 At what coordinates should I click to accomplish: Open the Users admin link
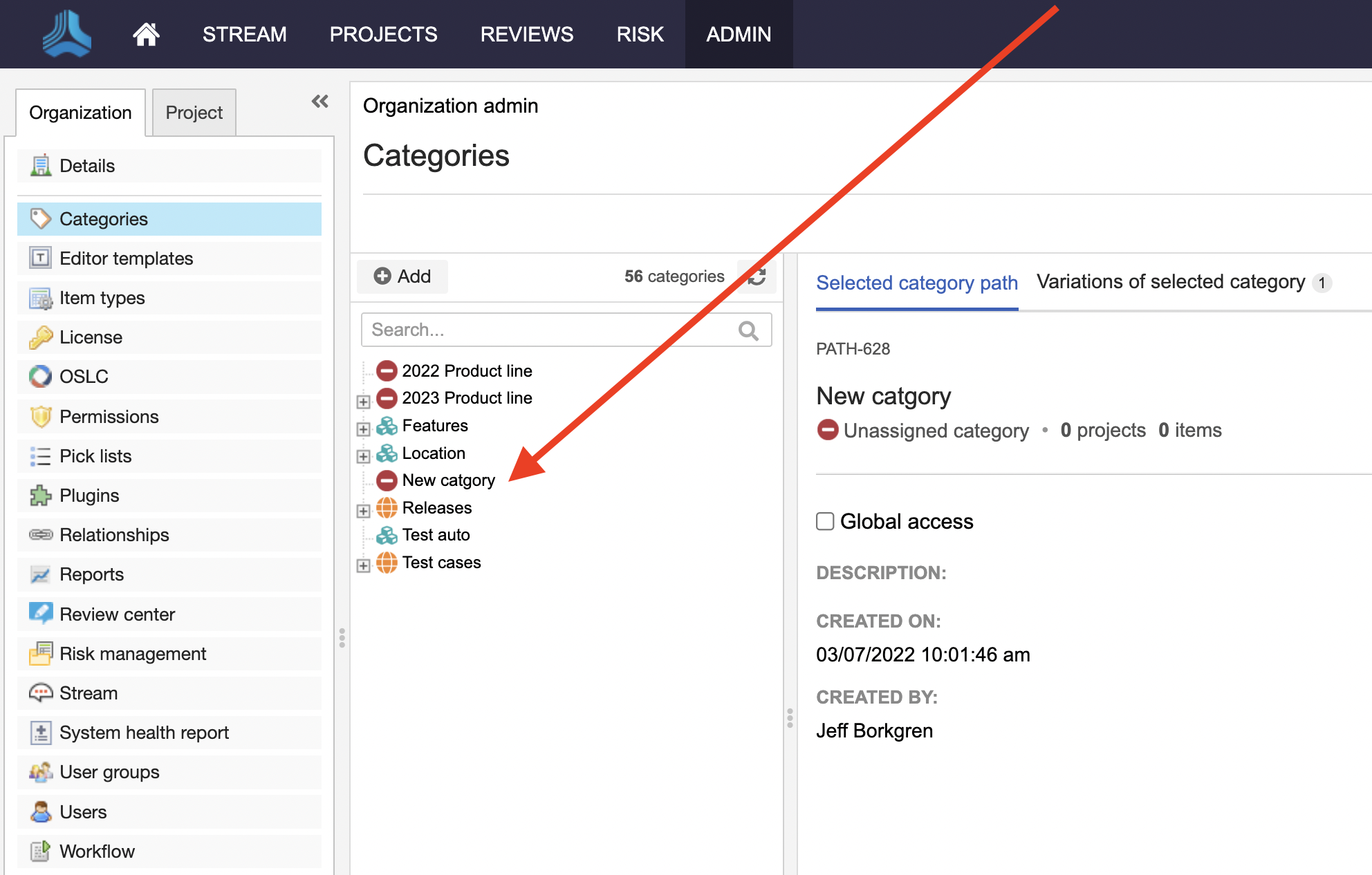tap(169, 811)
